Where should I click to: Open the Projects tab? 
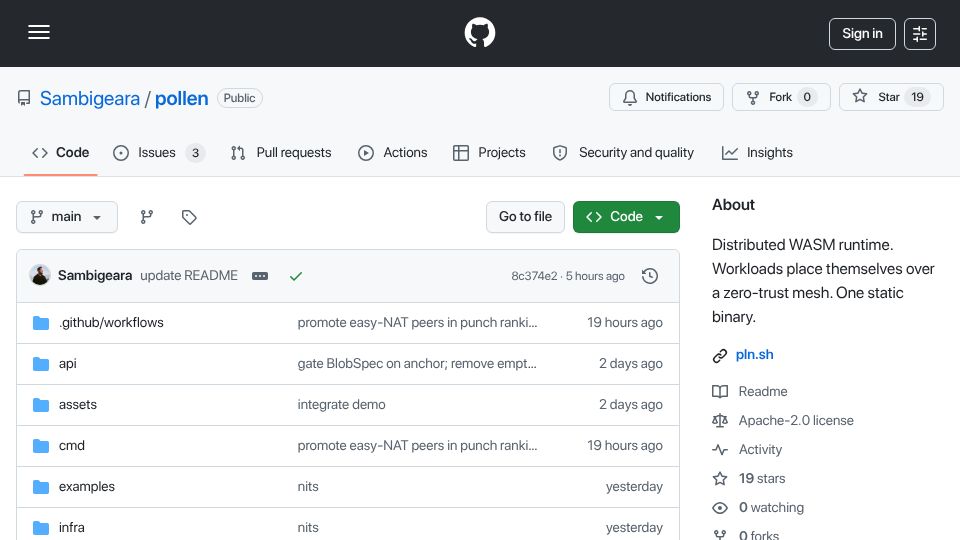tap(489, 152)
